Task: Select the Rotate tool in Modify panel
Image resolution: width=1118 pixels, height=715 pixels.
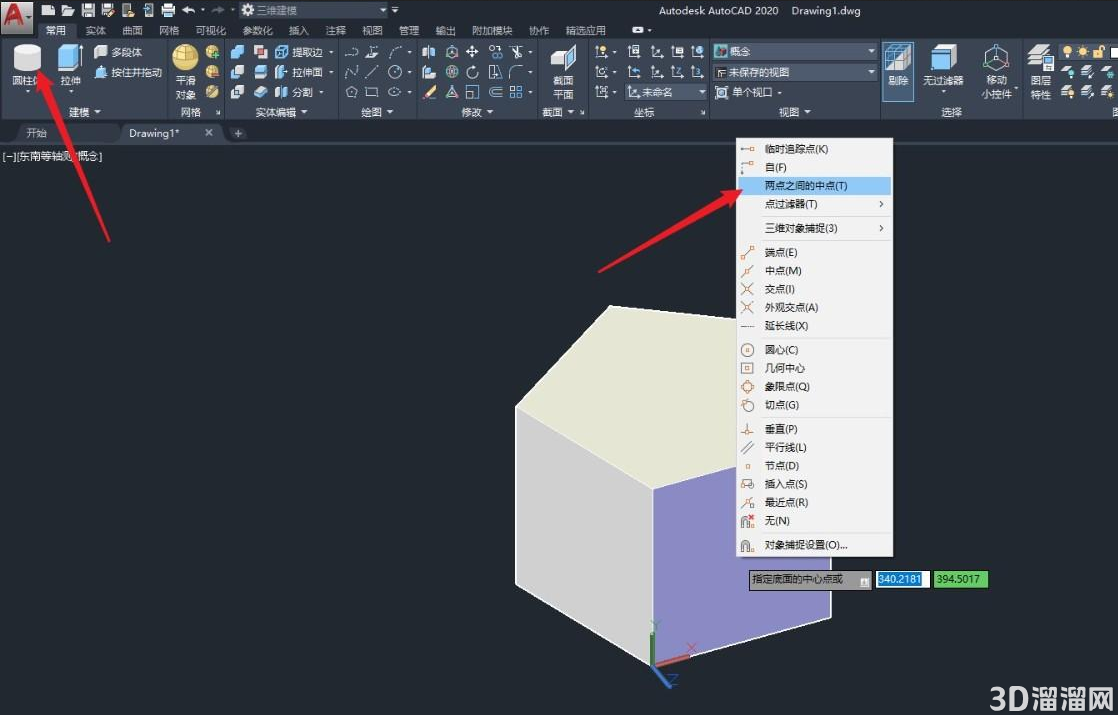Action: (472, 72)
